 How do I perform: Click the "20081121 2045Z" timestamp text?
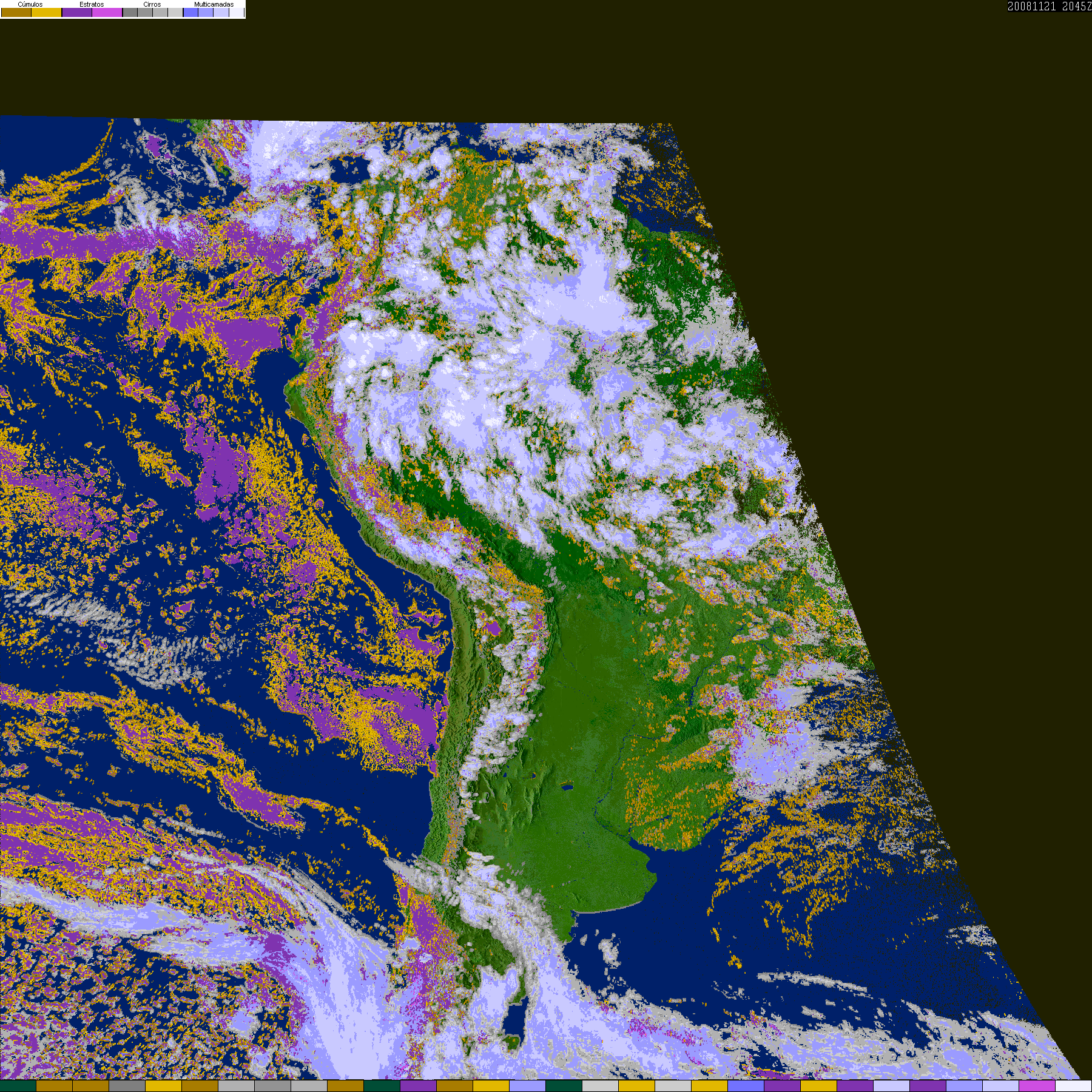point(1050,6)
